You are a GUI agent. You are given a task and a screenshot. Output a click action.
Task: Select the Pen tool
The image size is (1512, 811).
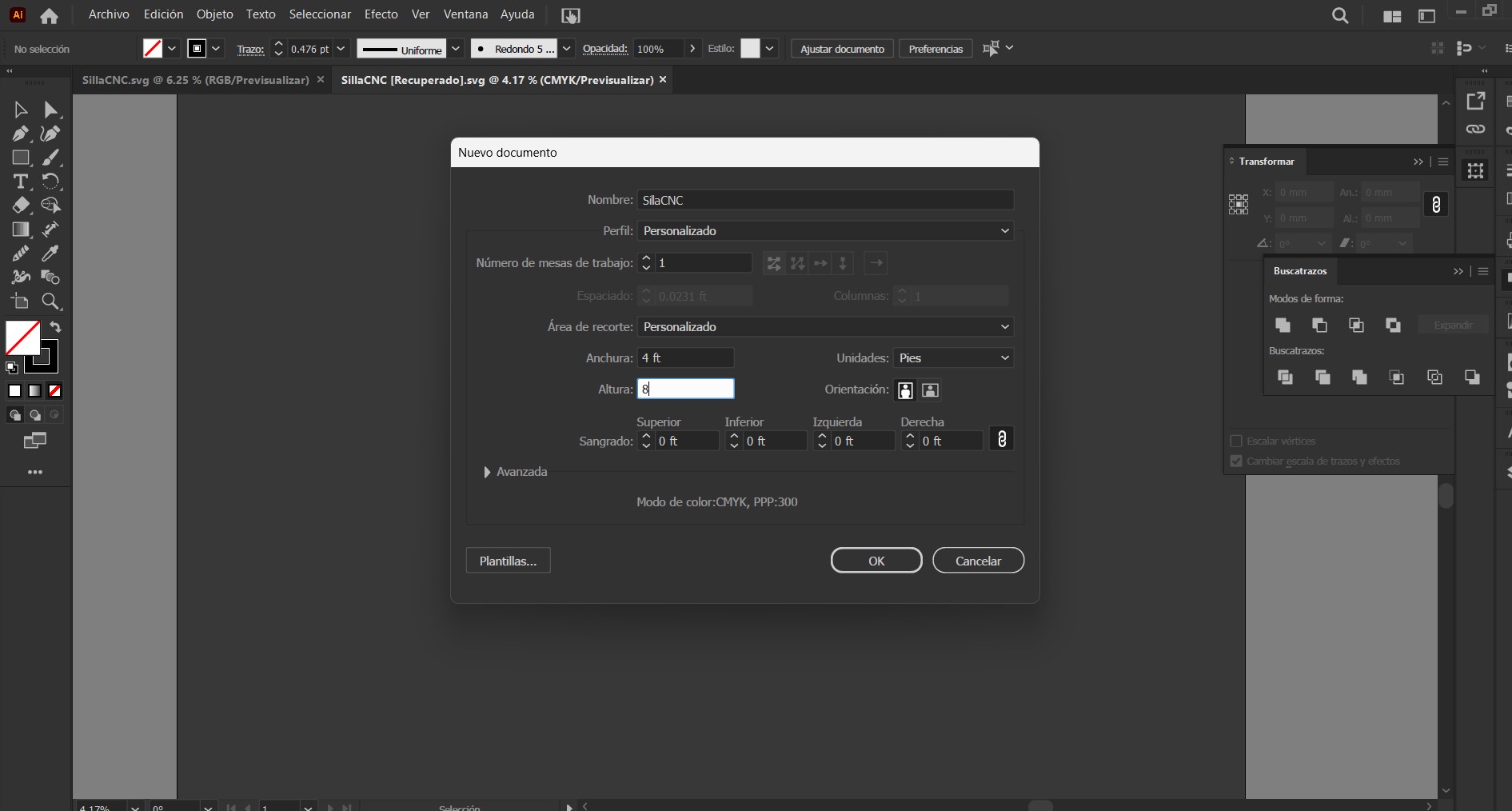(x=20, y=134)
